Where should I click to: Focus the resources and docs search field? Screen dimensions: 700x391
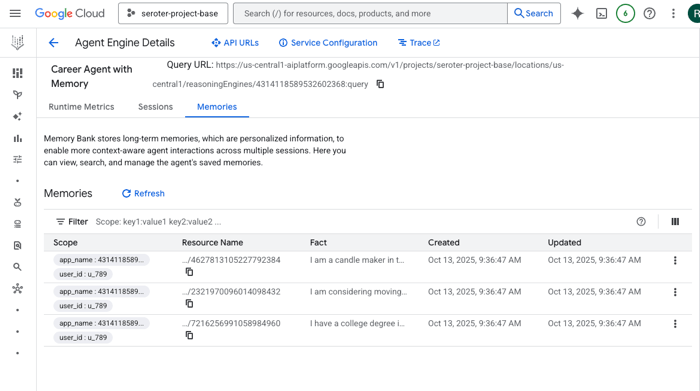tap(371, 13)
